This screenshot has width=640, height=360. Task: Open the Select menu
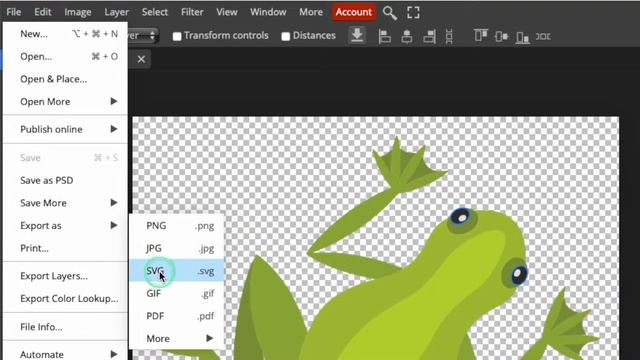tap(155, 12)
